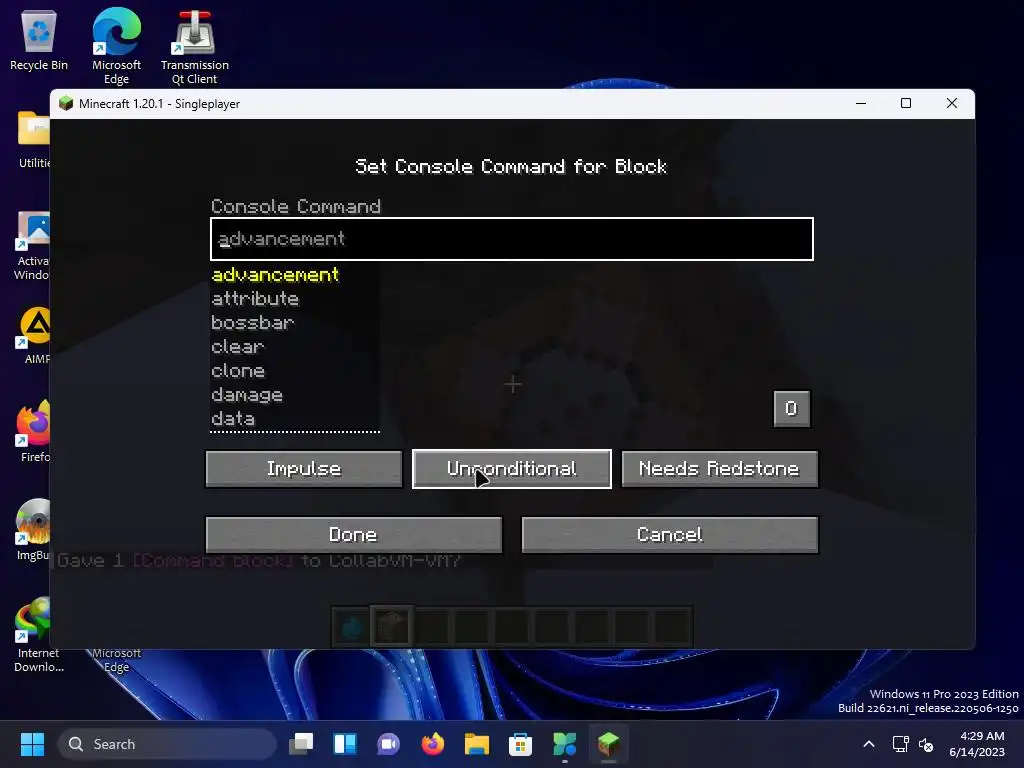Focus the Console Command input field

point(512,239)
